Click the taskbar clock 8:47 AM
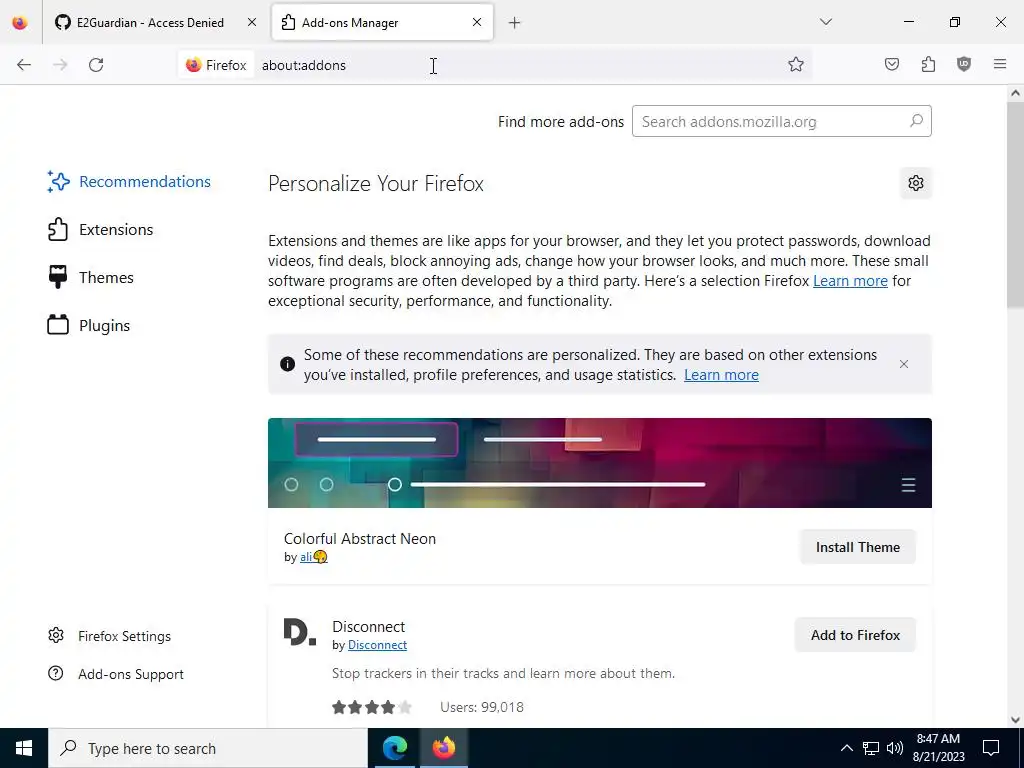The width and height of the screenshot is (1024, 768). [938, 748]
